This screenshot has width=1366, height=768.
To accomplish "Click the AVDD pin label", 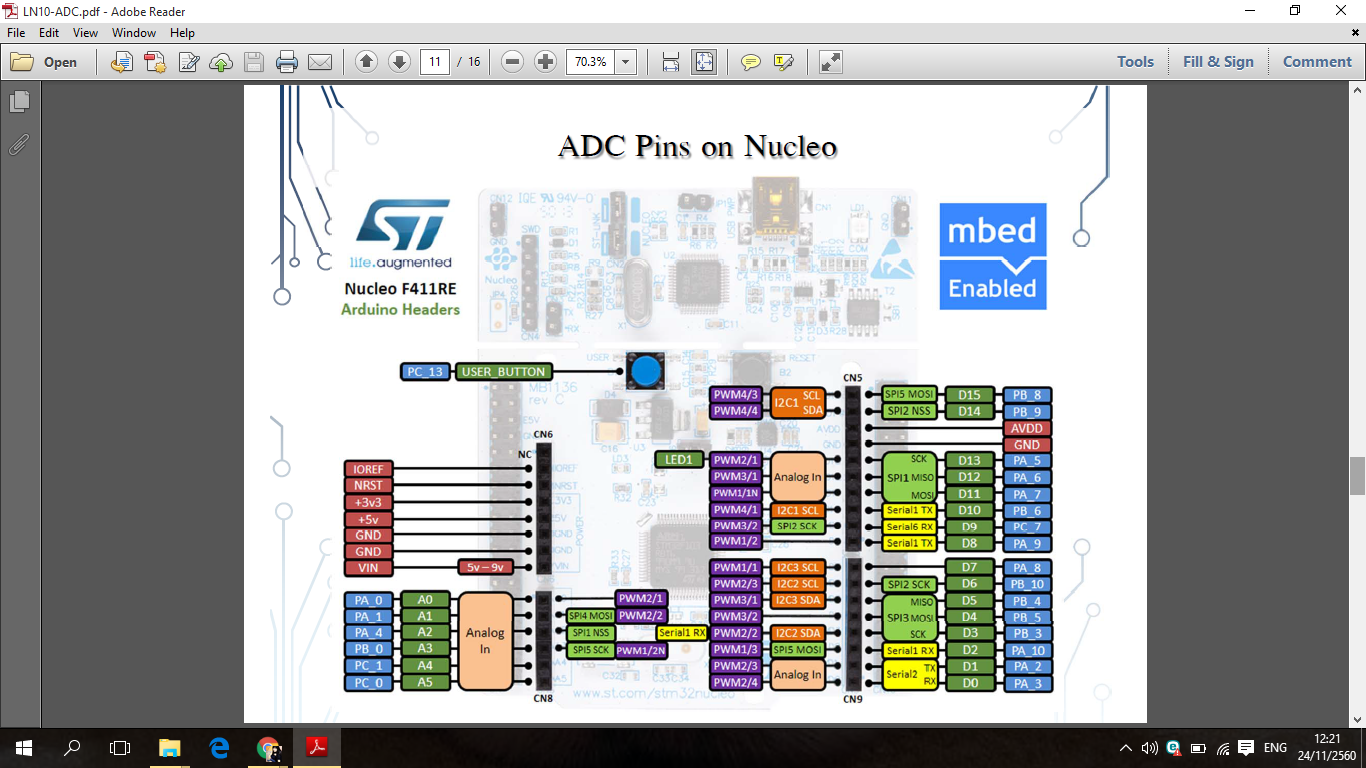I will pyautogui.click(x=1026, y=428).
